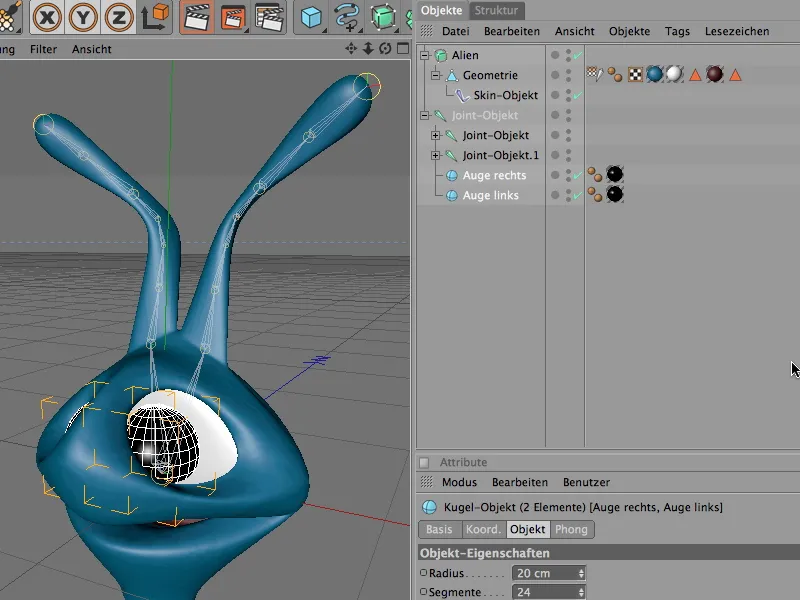Viewport: 800px width, 600px height.
Task: Click the viewport zoom camera icon
Action: [x=368, y=48]
